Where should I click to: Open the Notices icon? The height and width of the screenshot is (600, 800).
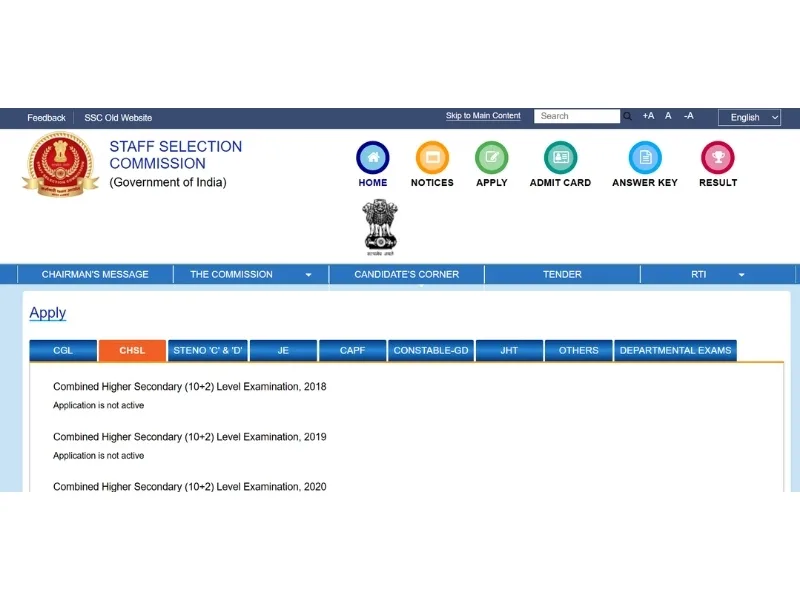point(432,158)
